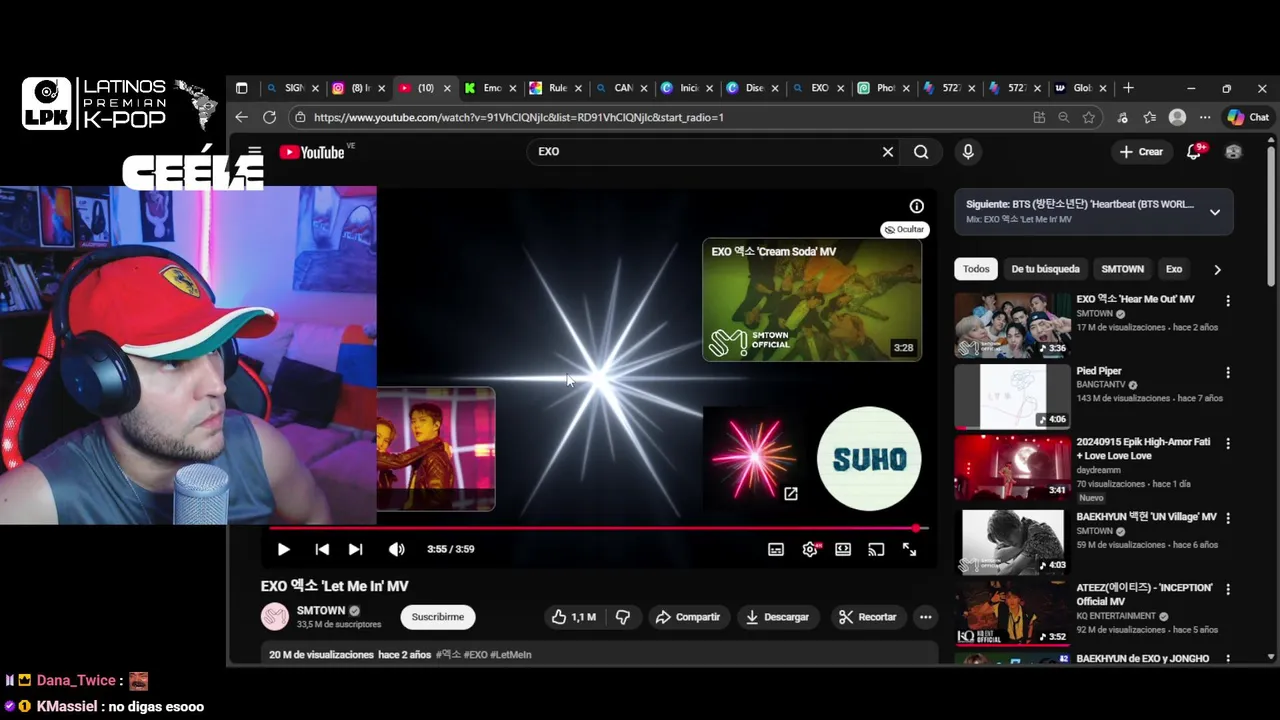Screen dimensions: 1280x720
Task: Open SMTOWN channel name link
Action: pyautogui.click(x=321, y=610)
